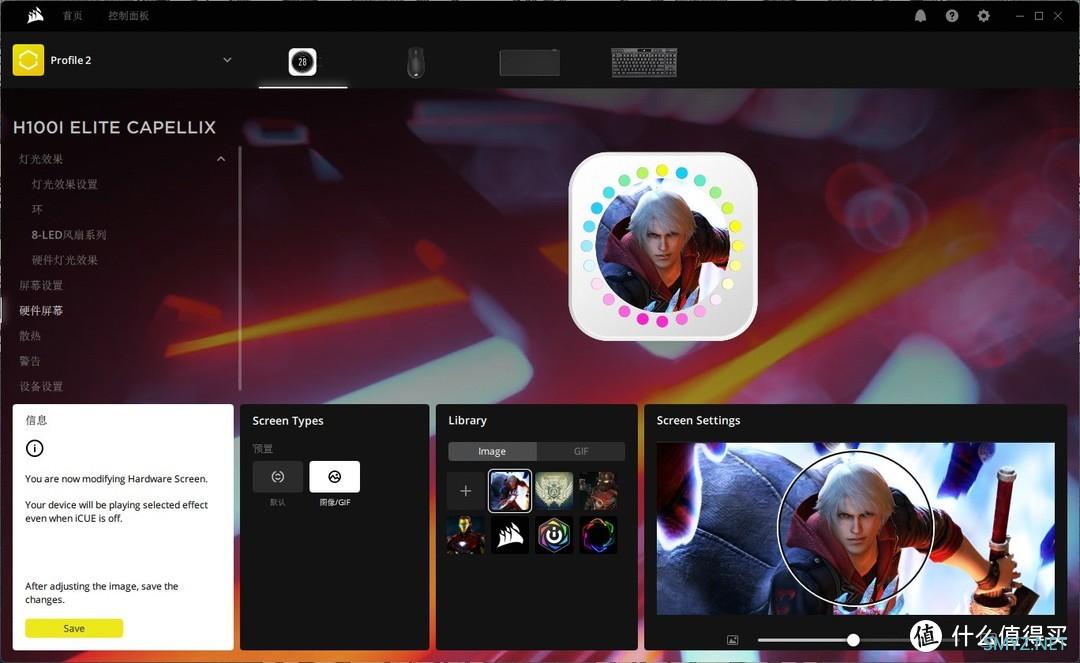This screenshot has width=1080, height=663.
Task: Click the H100I ELITE CAPELLIX title
Action: [114, 127]
